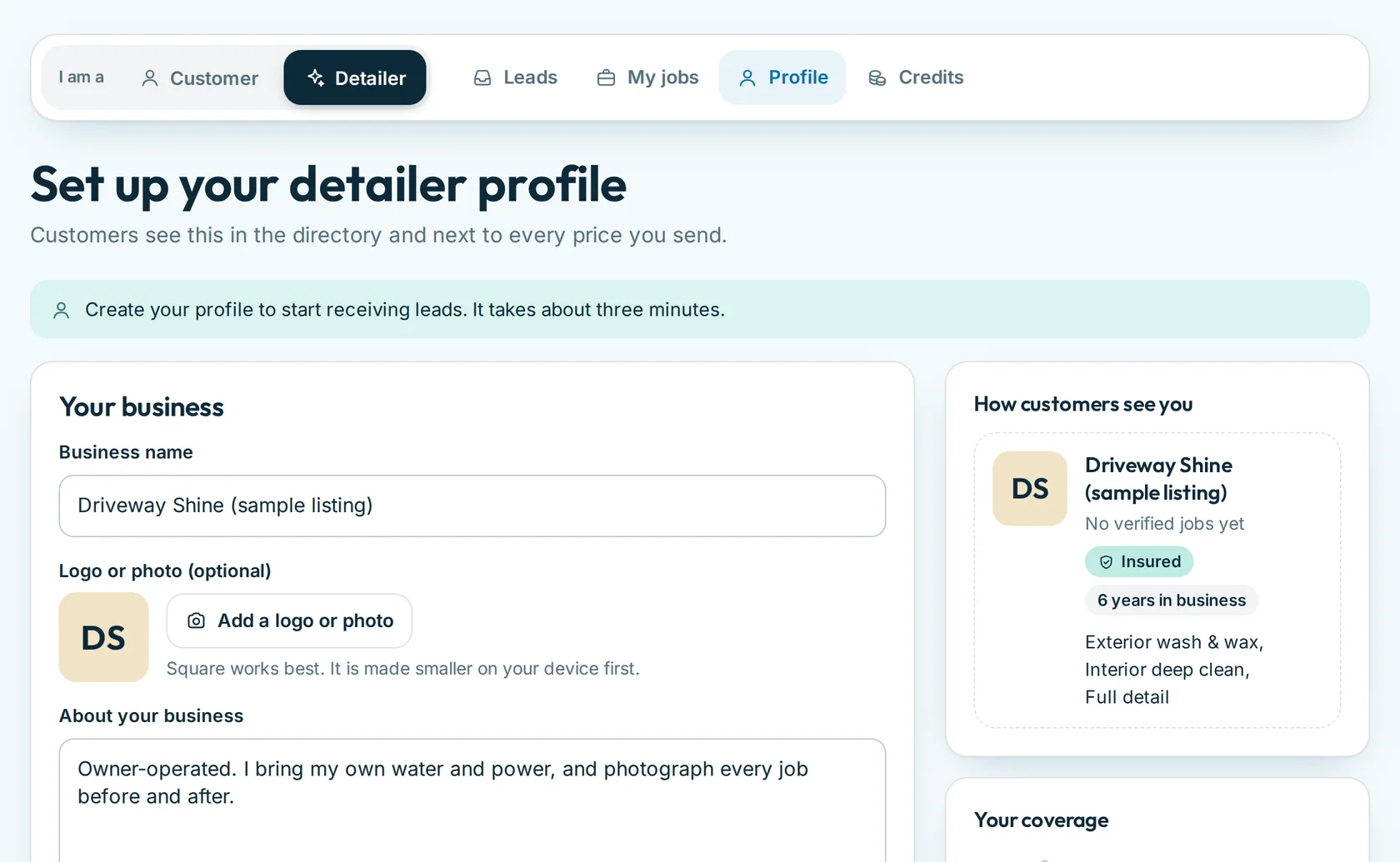
Task: Click the DS logo placeholder under Logo or photo
Action: 103,637
